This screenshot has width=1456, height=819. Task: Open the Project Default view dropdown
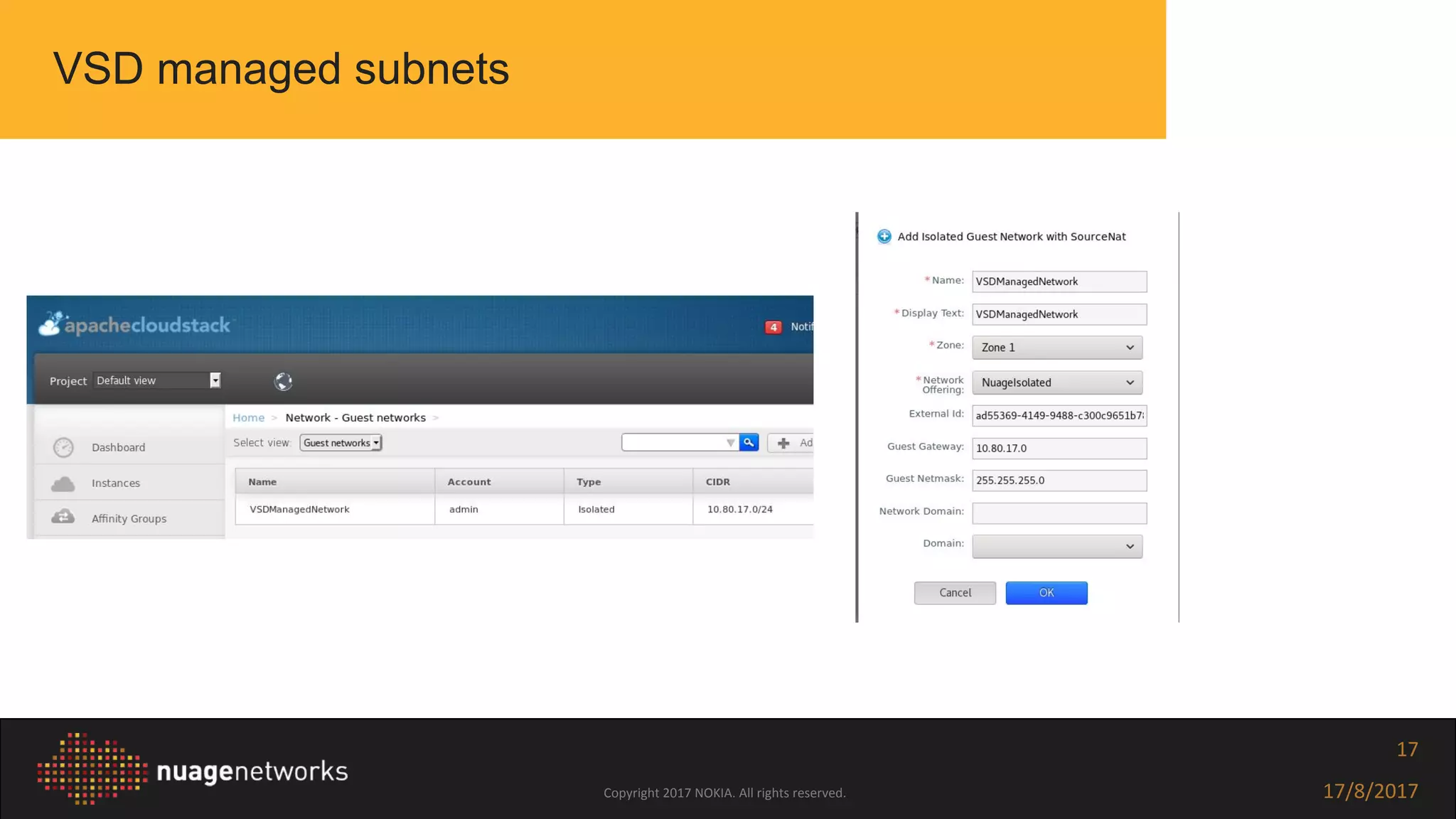tap(157, 380)
